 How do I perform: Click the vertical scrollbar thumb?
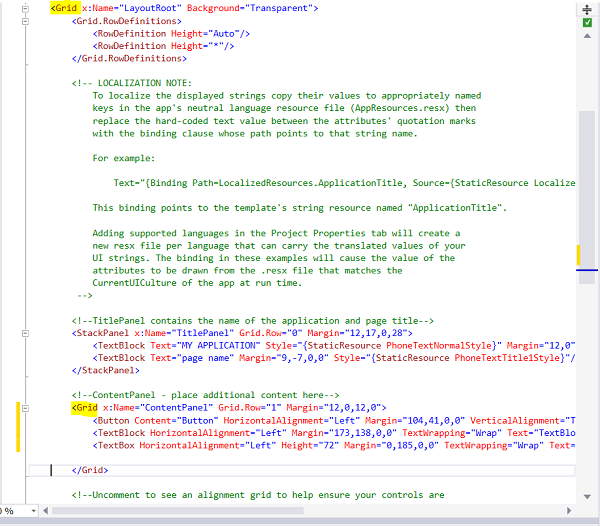(x=587, y=197)
